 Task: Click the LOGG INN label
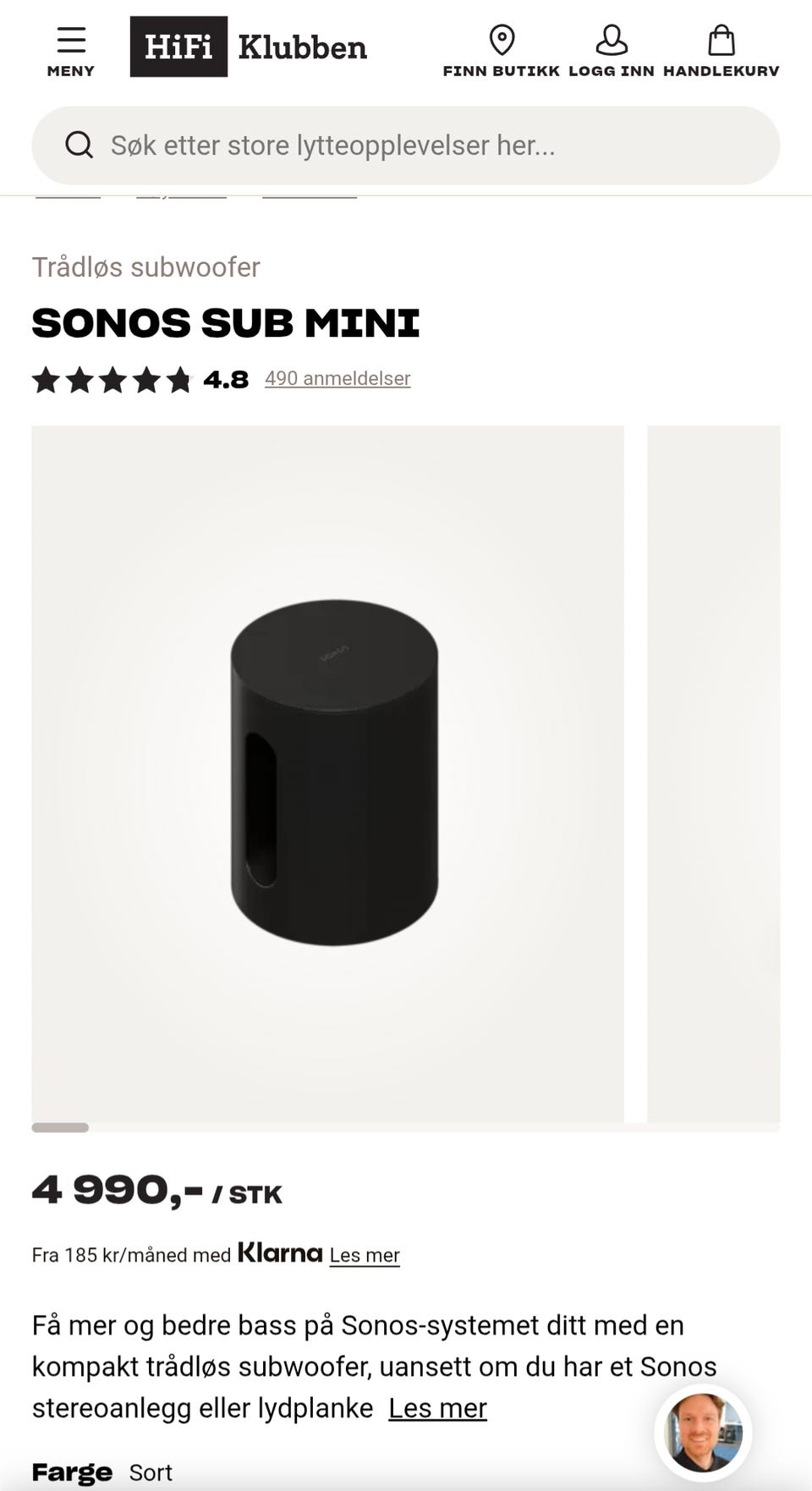coord(611,71)
